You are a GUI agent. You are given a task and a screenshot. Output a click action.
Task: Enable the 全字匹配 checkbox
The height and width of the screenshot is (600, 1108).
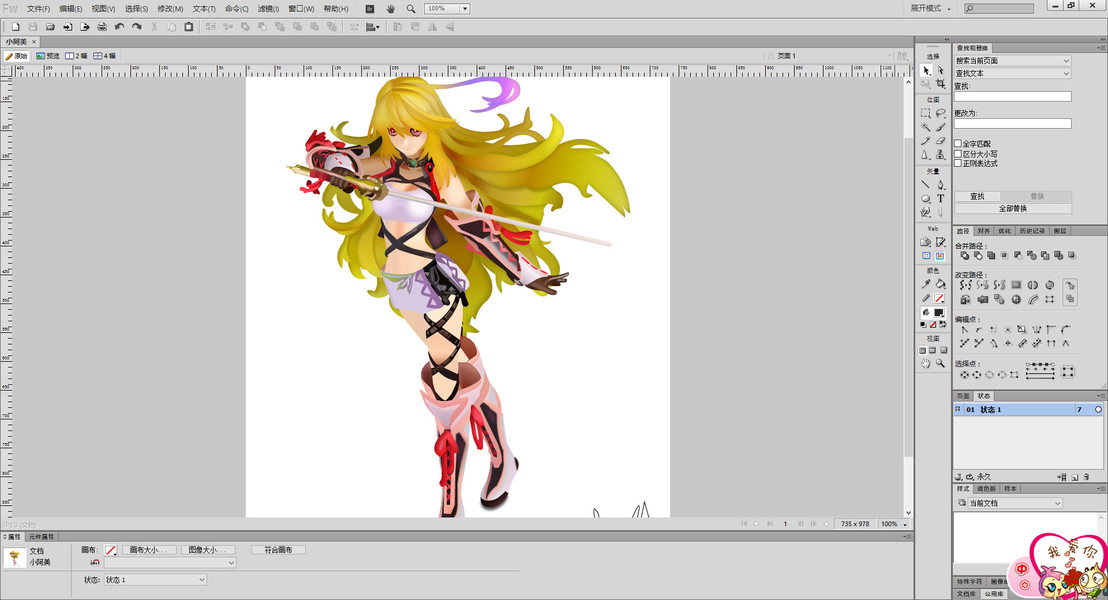(x=958, y=143)
